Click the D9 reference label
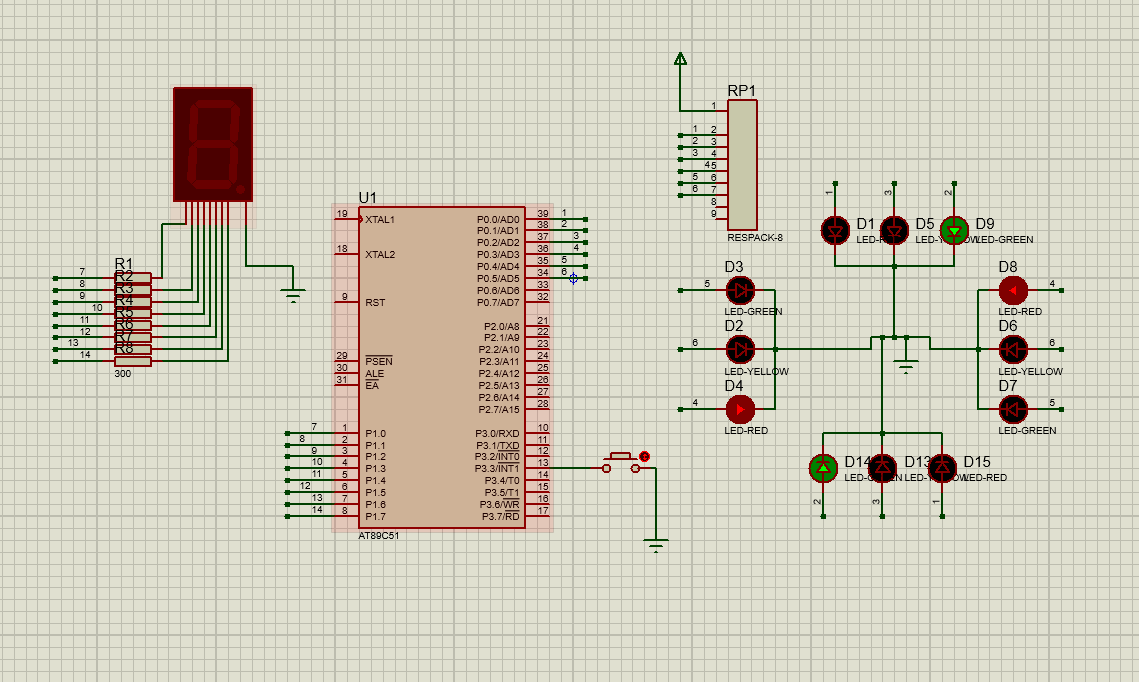The width and height of the screenshot is (1139, 682). [x=985, y=224]
